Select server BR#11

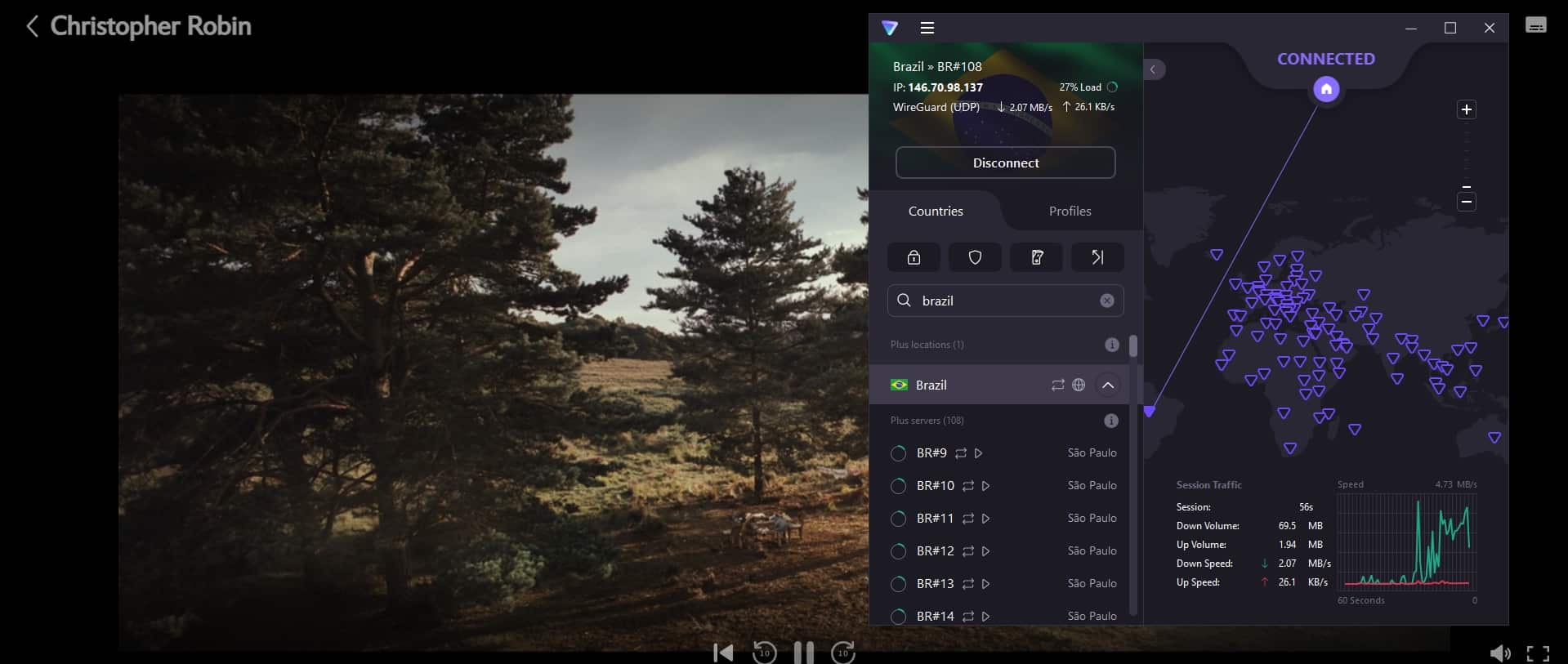coord(999,518)
